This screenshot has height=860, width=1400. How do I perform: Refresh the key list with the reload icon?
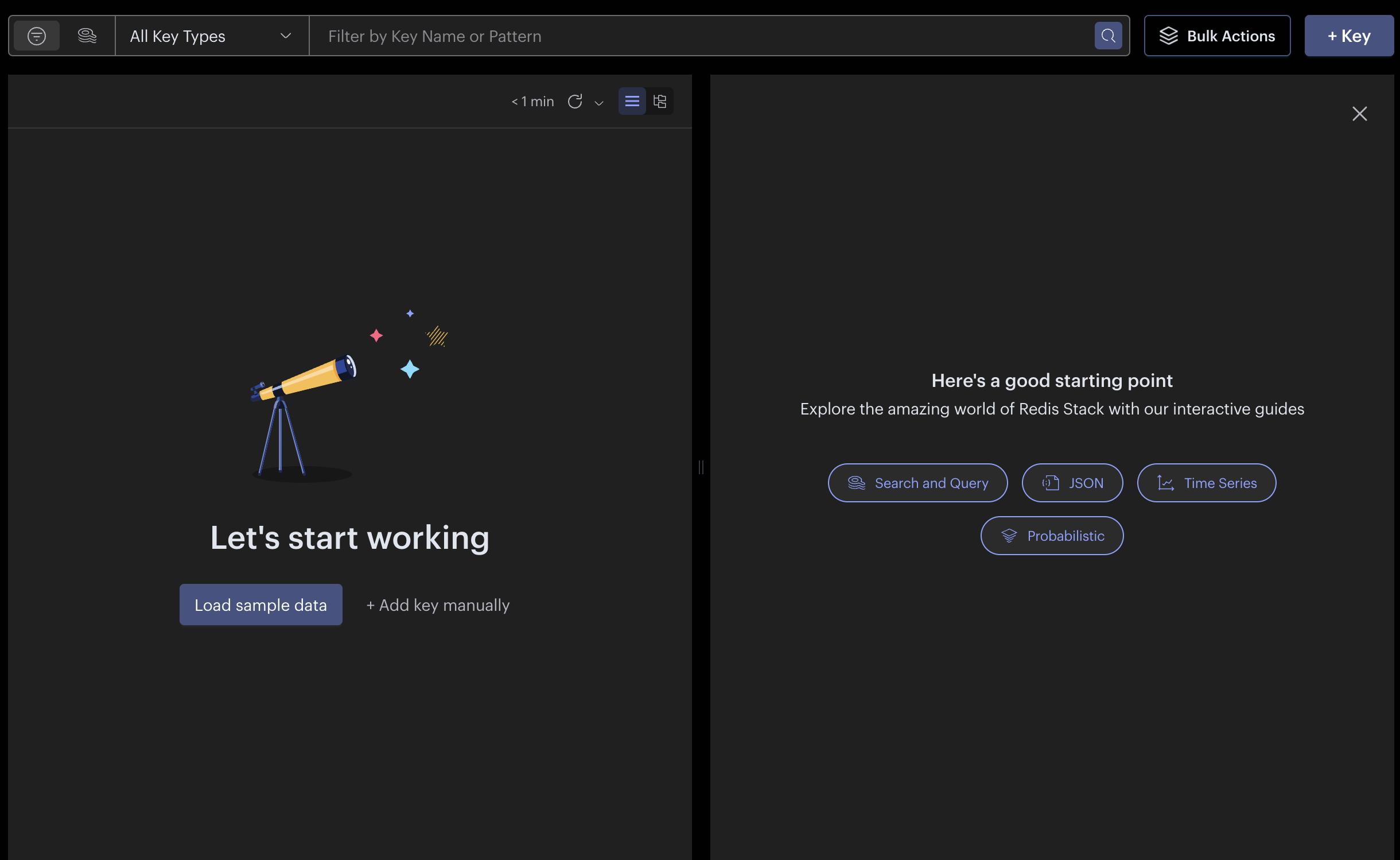coord(575,102)
